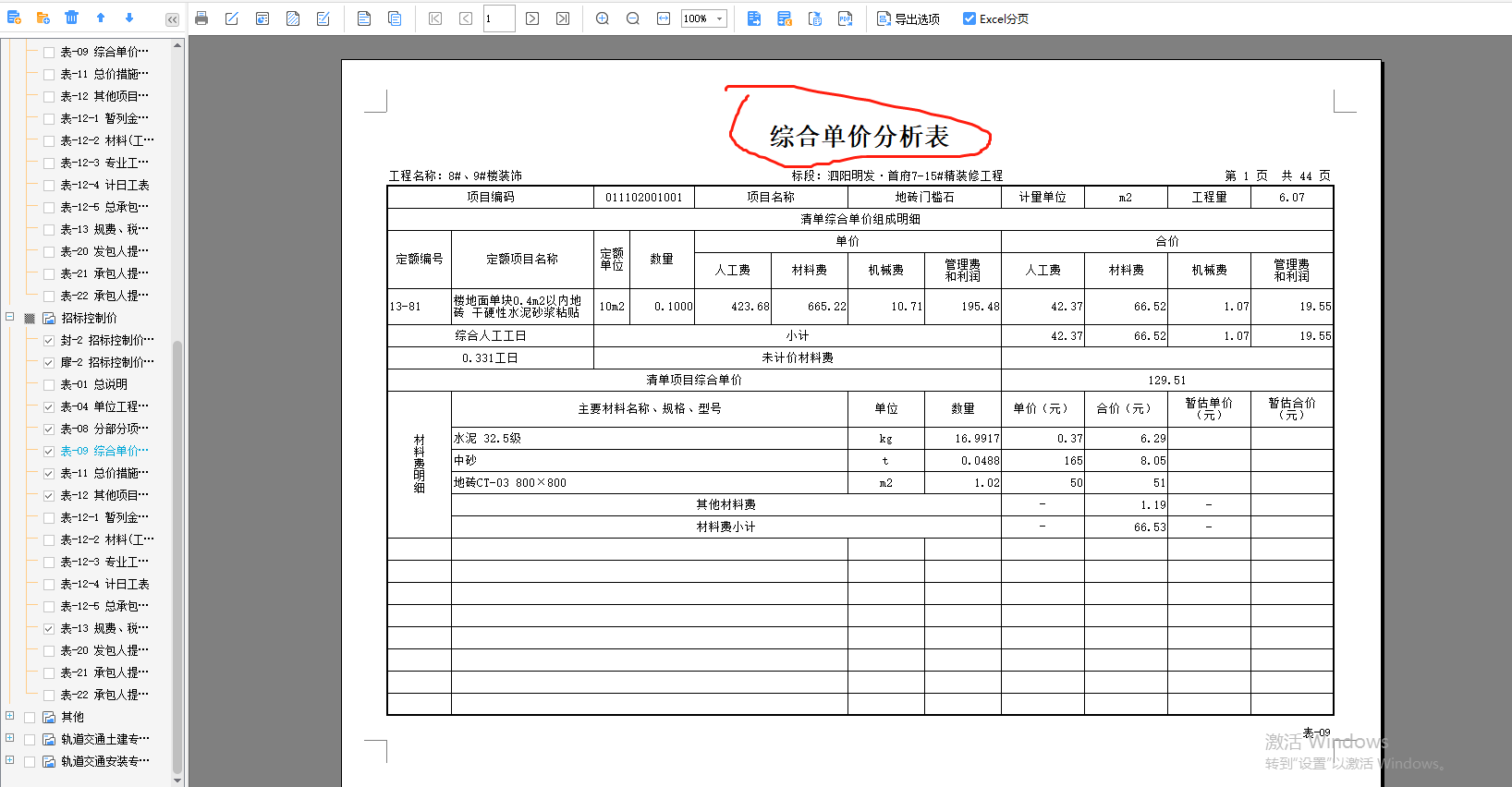The height and width of the screenshot is (787, 1512).
Task: Go to previous page arrow
Action: 466,18
